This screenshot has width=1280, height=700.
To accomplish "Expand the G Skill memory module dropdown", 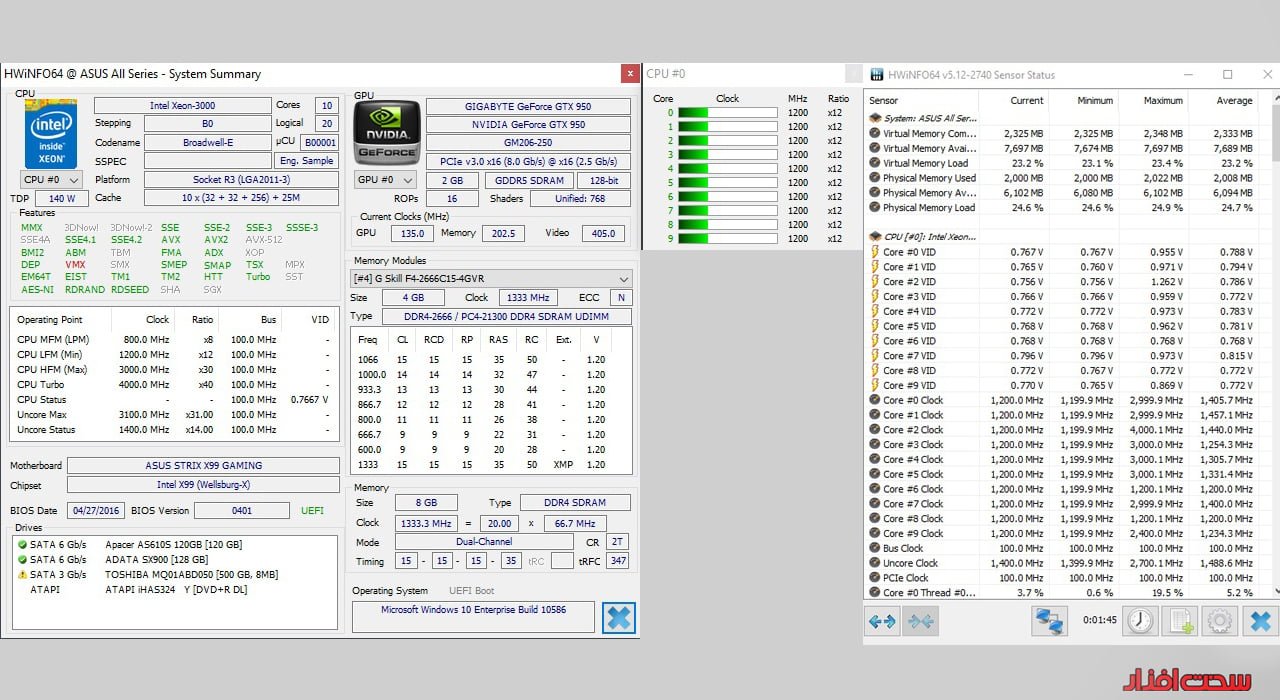I will pyautogui.click(x=491, y=279).
